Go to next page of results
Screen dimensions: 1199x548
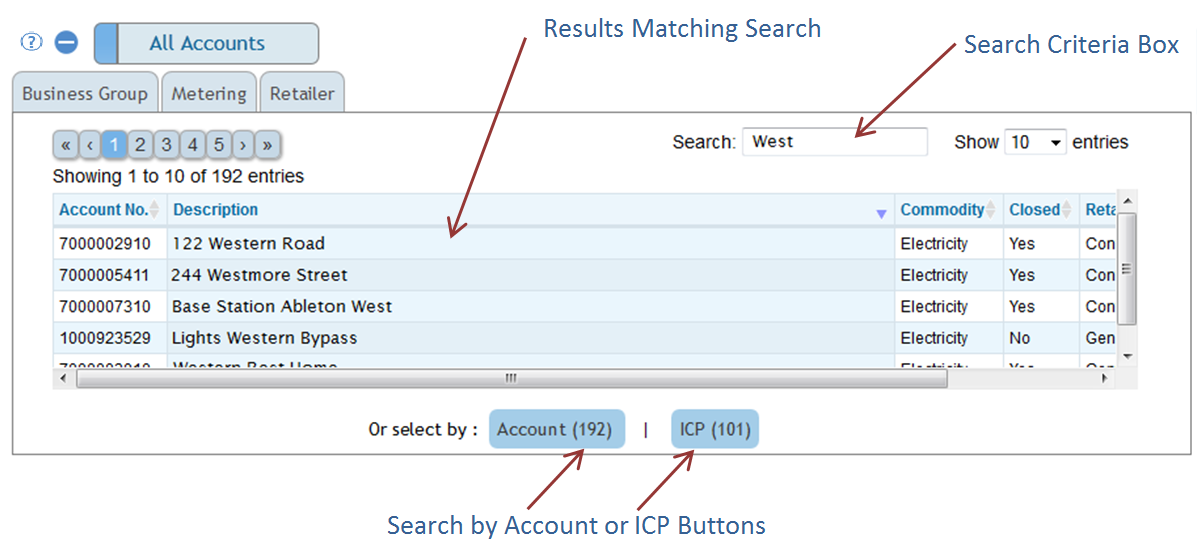click(243, 145)
